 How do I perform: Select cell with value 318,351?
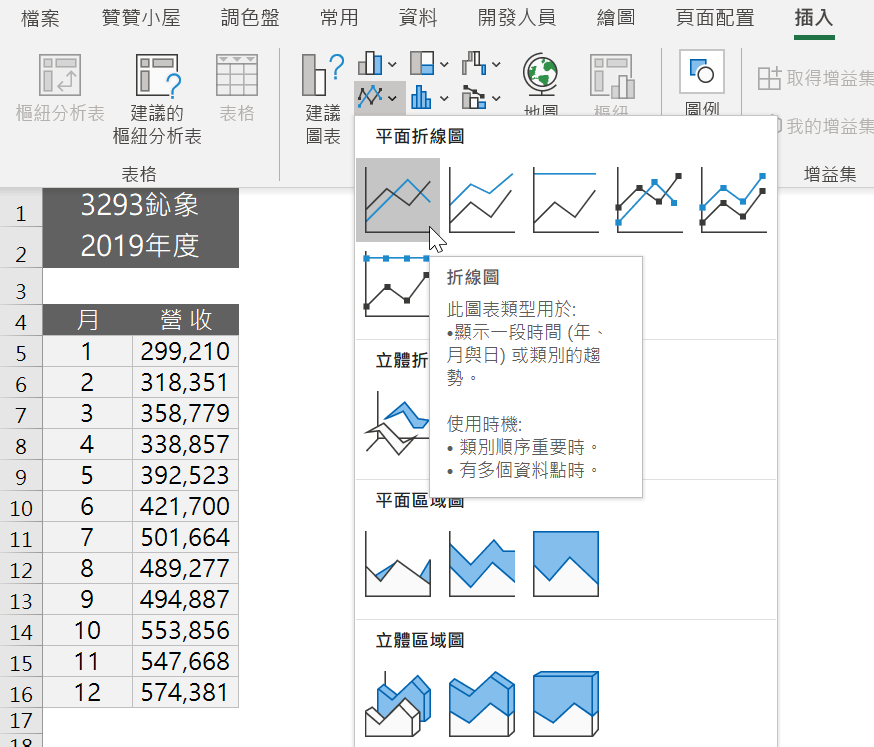coord(186,382)
